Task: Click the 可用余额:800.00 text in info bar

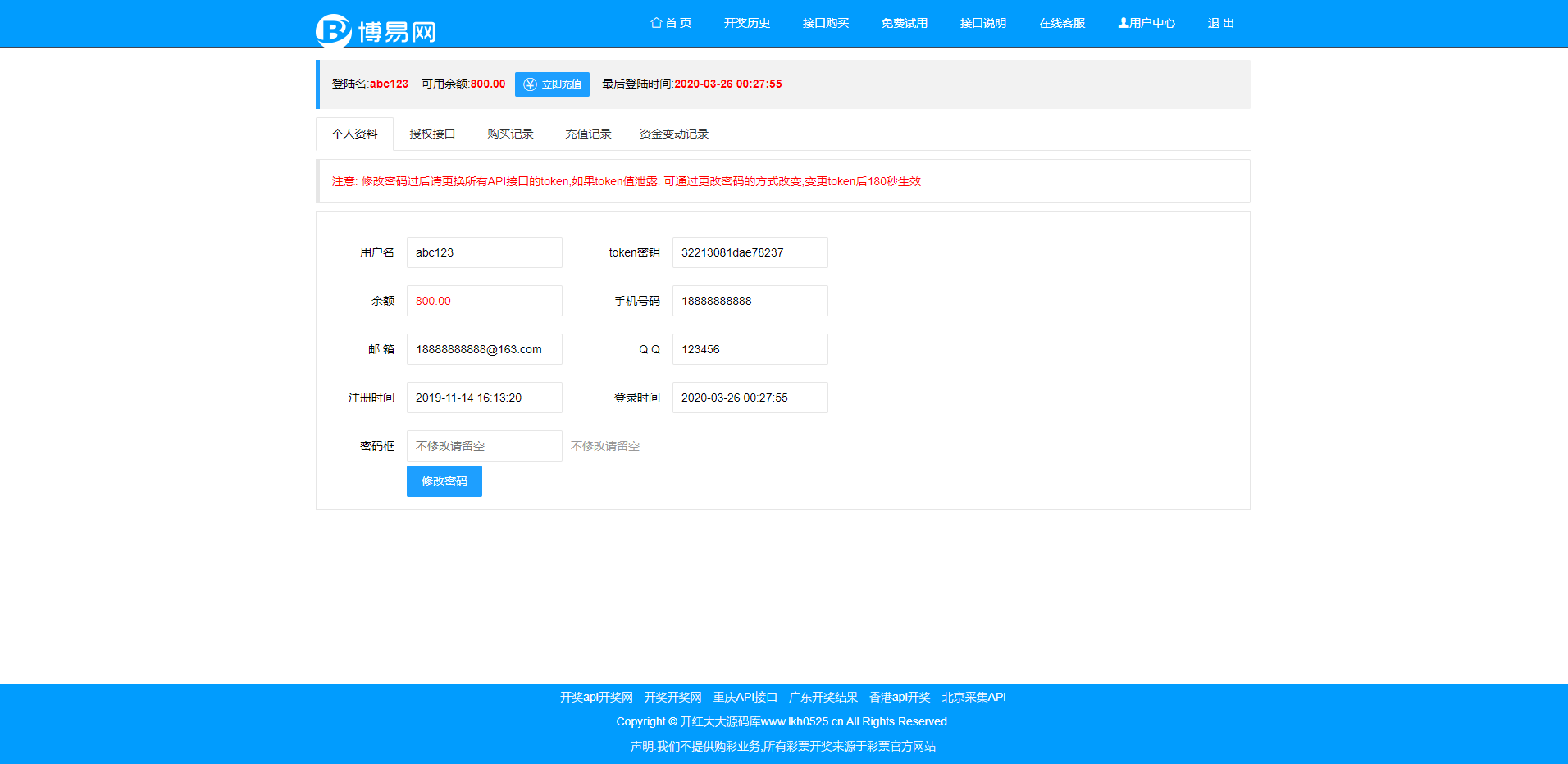Action: [463, 84]
